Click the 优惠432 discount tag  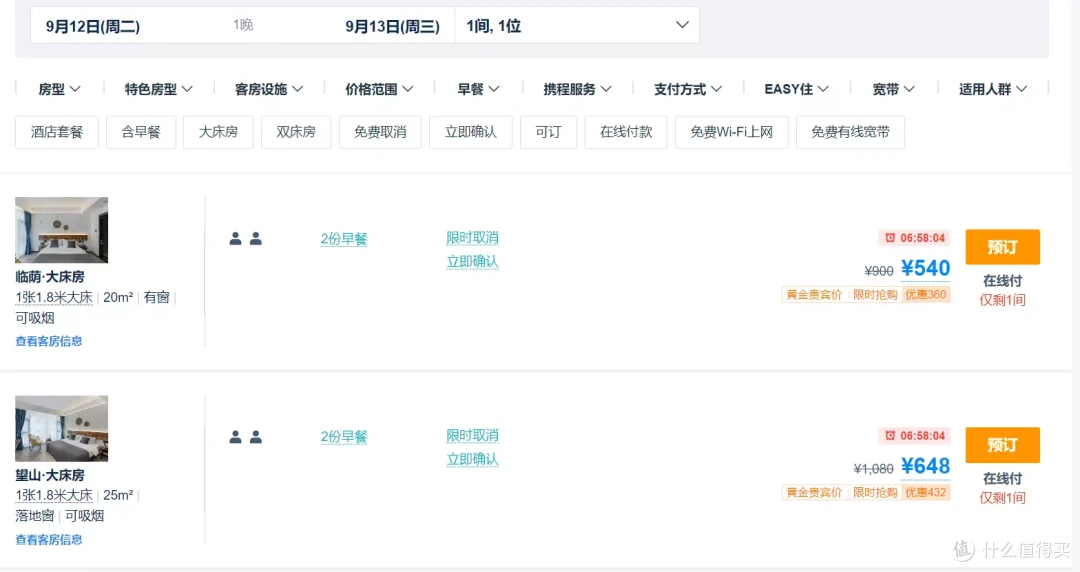tap(926, 493)
